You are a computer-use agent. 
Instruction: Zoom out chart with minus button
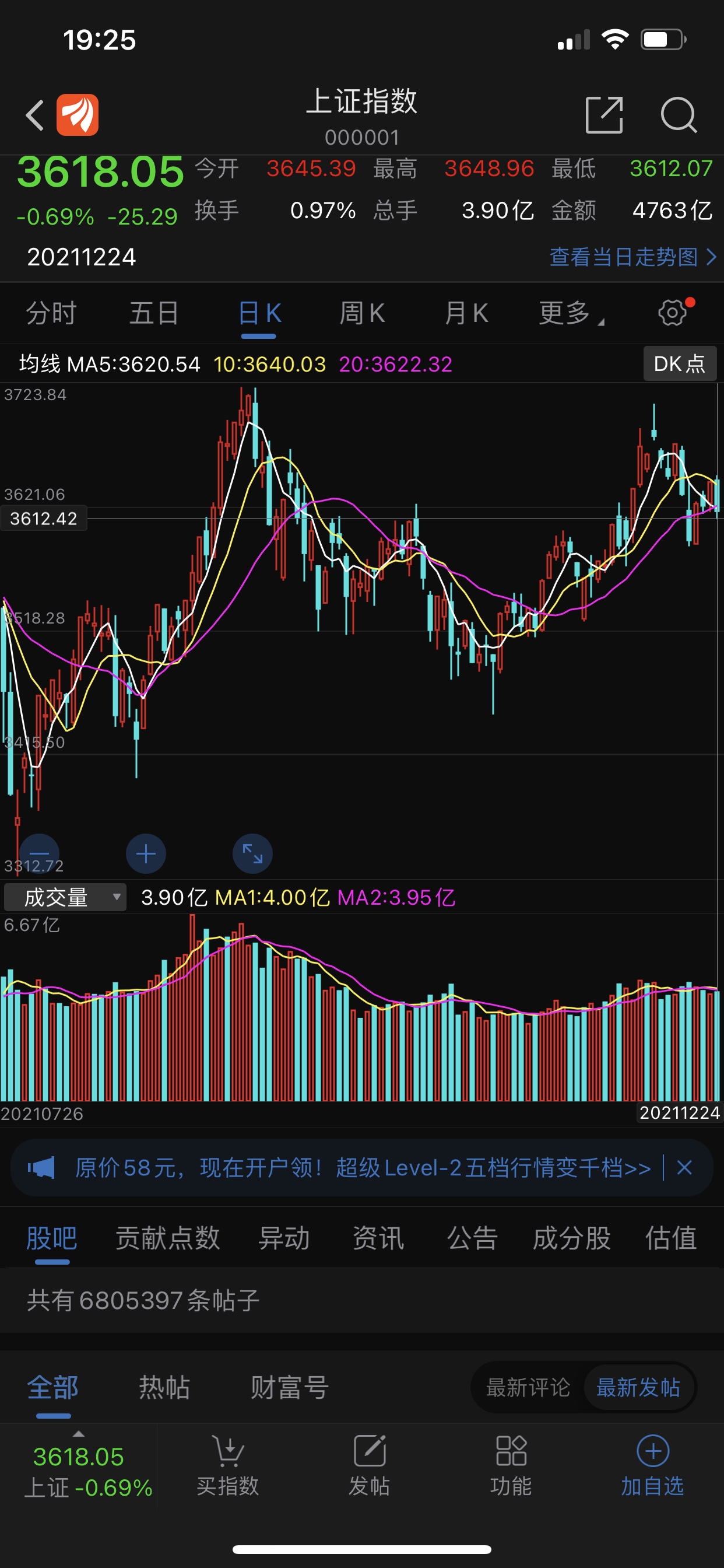coord(40,853)
